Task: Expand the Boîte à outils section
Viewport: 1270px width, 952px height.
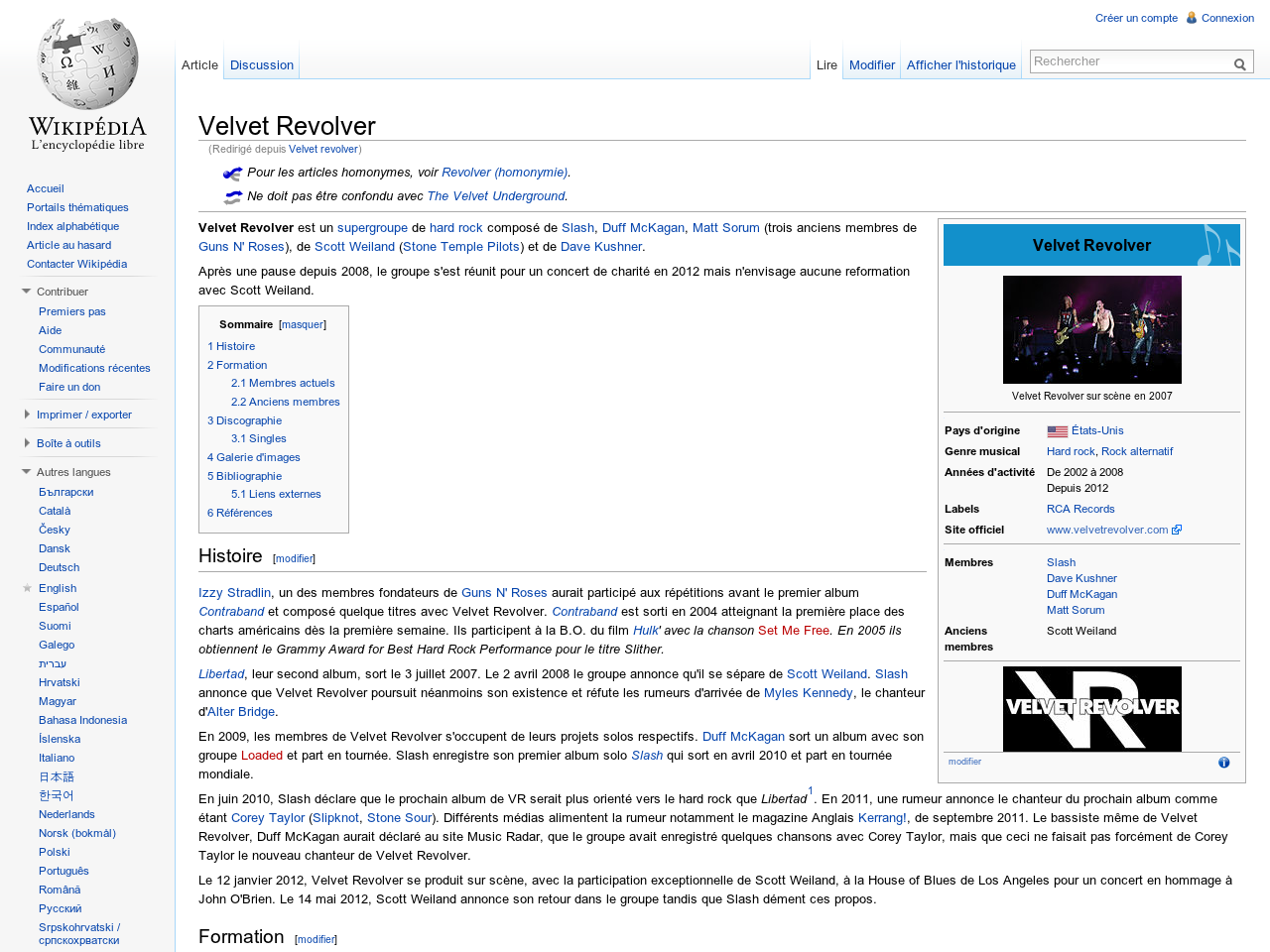Action: pyautogui.click(x=68, y=443)
